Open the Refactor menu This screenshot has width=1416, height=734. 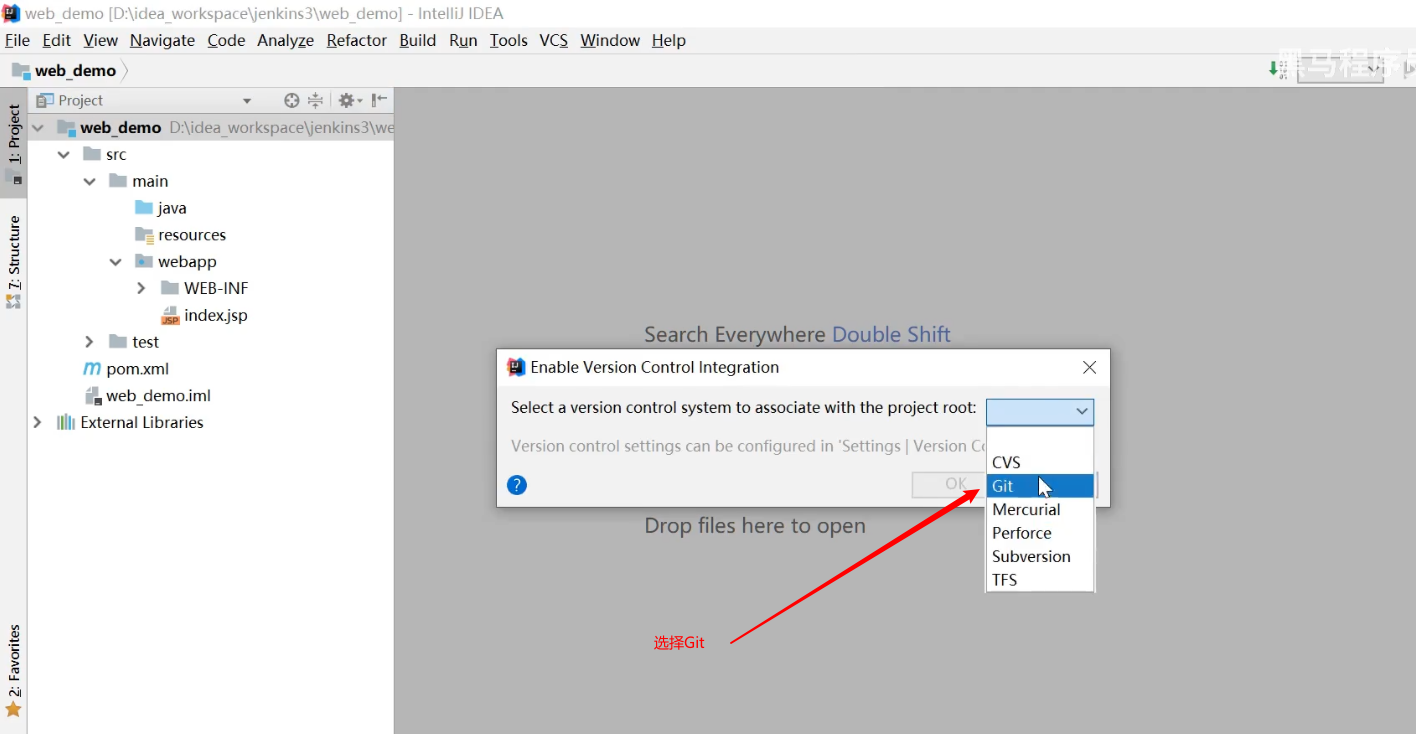pyautogui.click(x=356, y=40)
